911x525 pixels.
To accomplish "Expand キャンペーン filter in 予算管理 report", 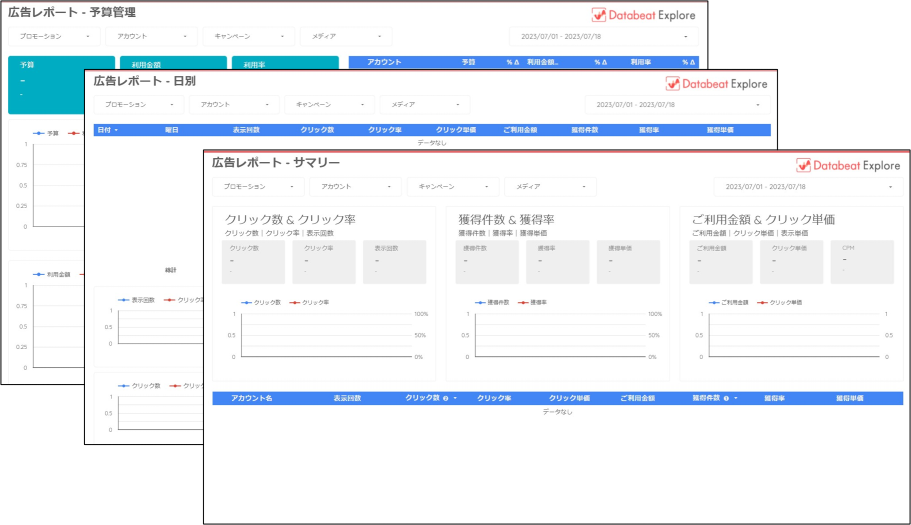I will tap(249, 36).
